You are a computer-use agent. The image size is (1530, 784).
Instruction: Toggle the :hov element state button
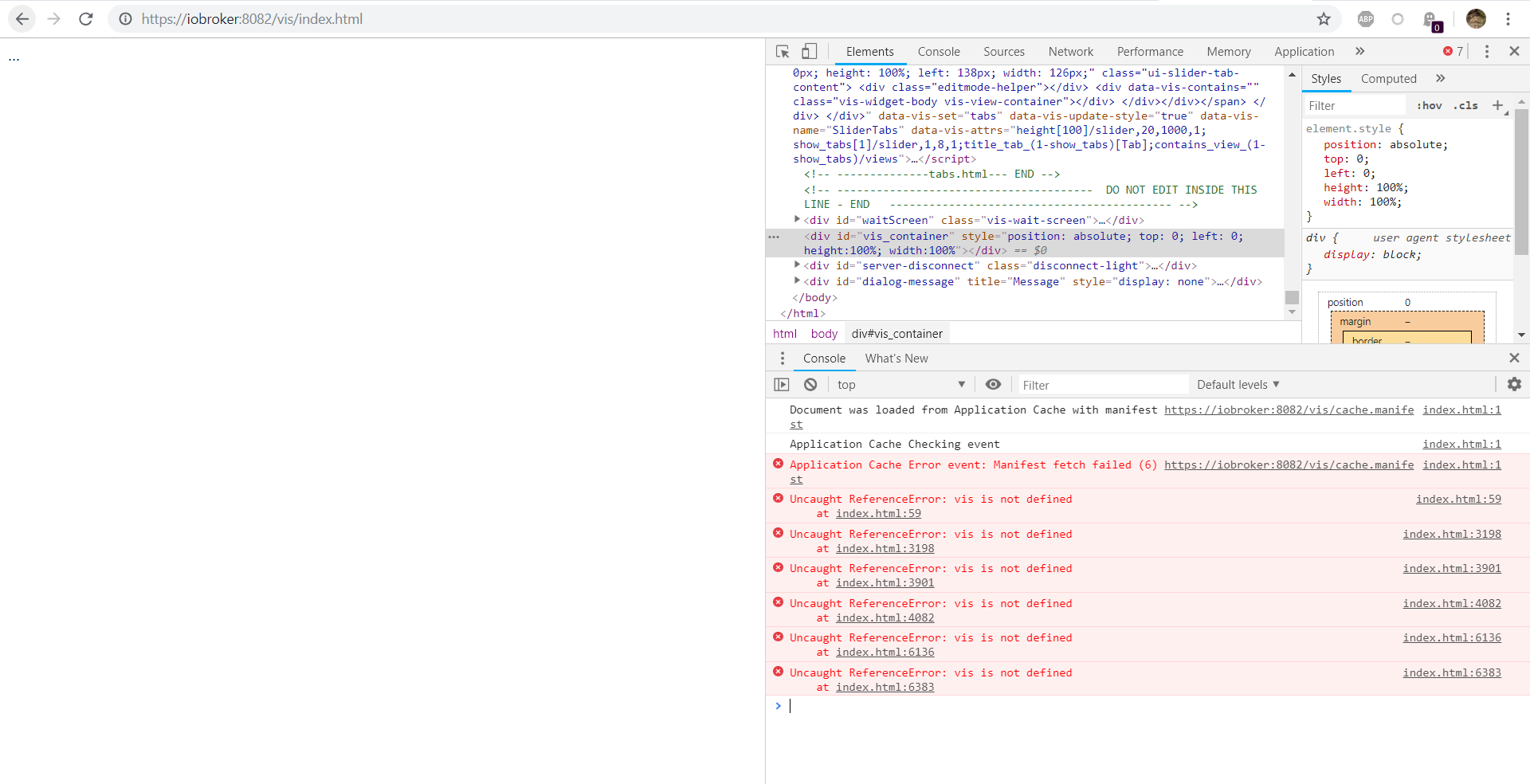coord(1429,106)
